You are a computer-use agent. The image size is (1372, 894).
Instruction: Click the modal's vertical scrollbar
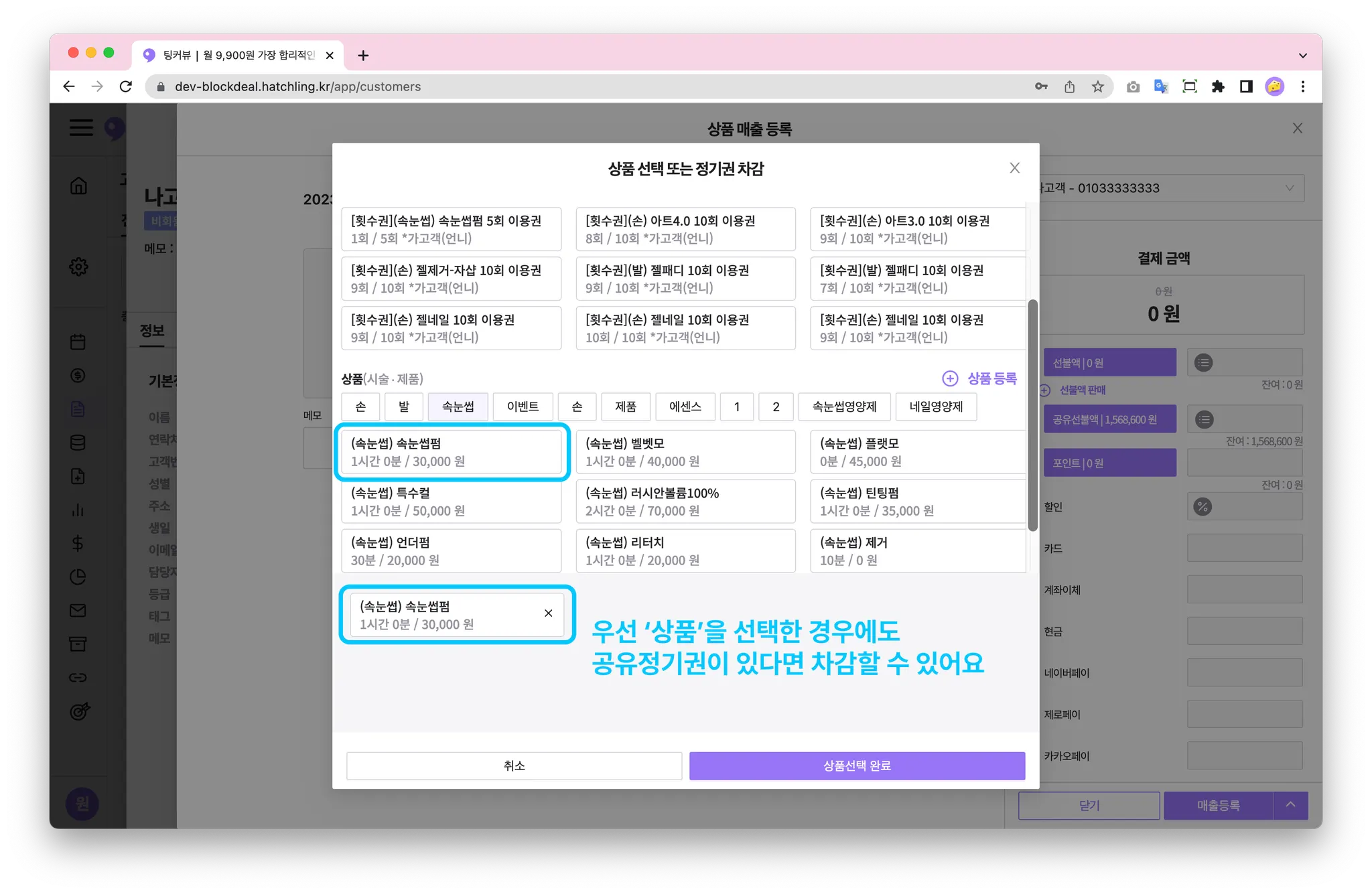click(x=1032, y=415)
